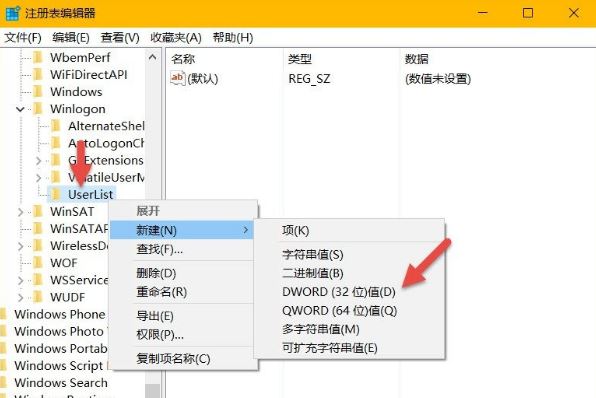Select the AutoLogonChecked tree item
The width and height of the screenshot is (596, 398).
(x=106, y=143)
